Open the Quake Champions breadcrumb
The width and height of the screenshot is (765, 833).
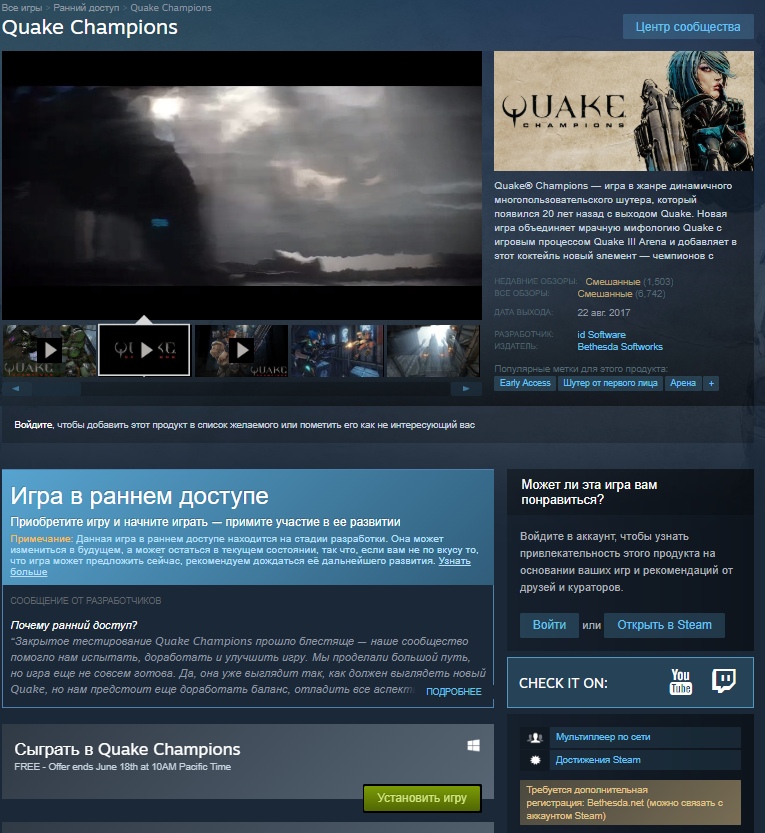click(x=171, y=7)
